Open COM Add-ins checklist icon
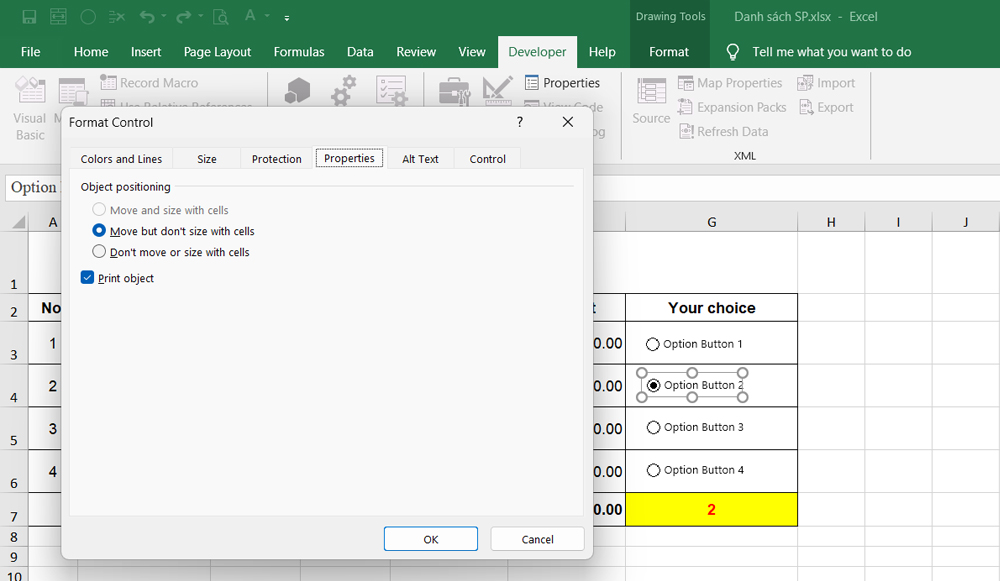The width and height of the screenshot is (1000, 581). 391,91
